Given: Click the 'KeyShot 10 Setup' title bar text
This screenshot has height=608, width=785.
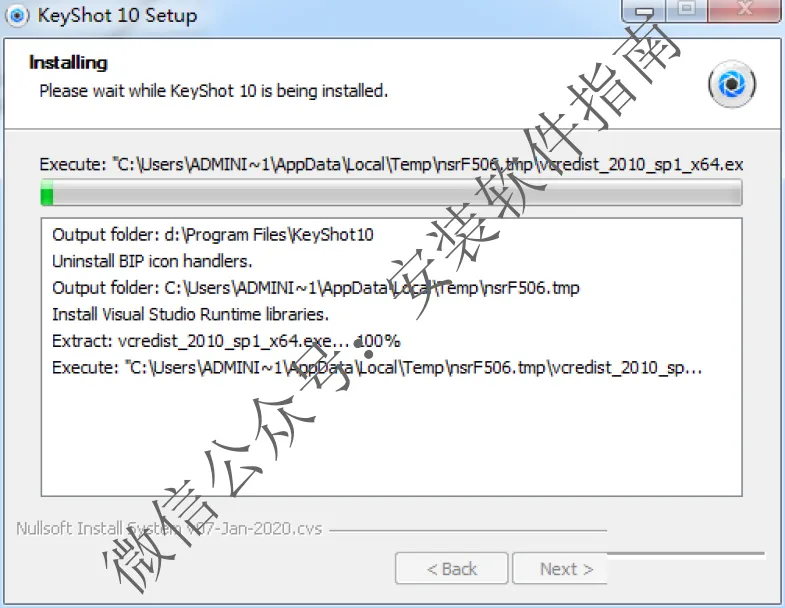Looking at the screenshot, I should (x=117, y=16).
